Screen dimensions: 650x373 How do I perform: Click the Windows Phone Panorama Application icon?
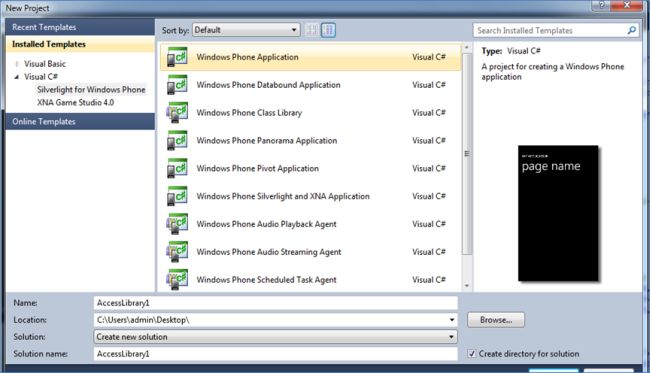(x=177, y=140)
